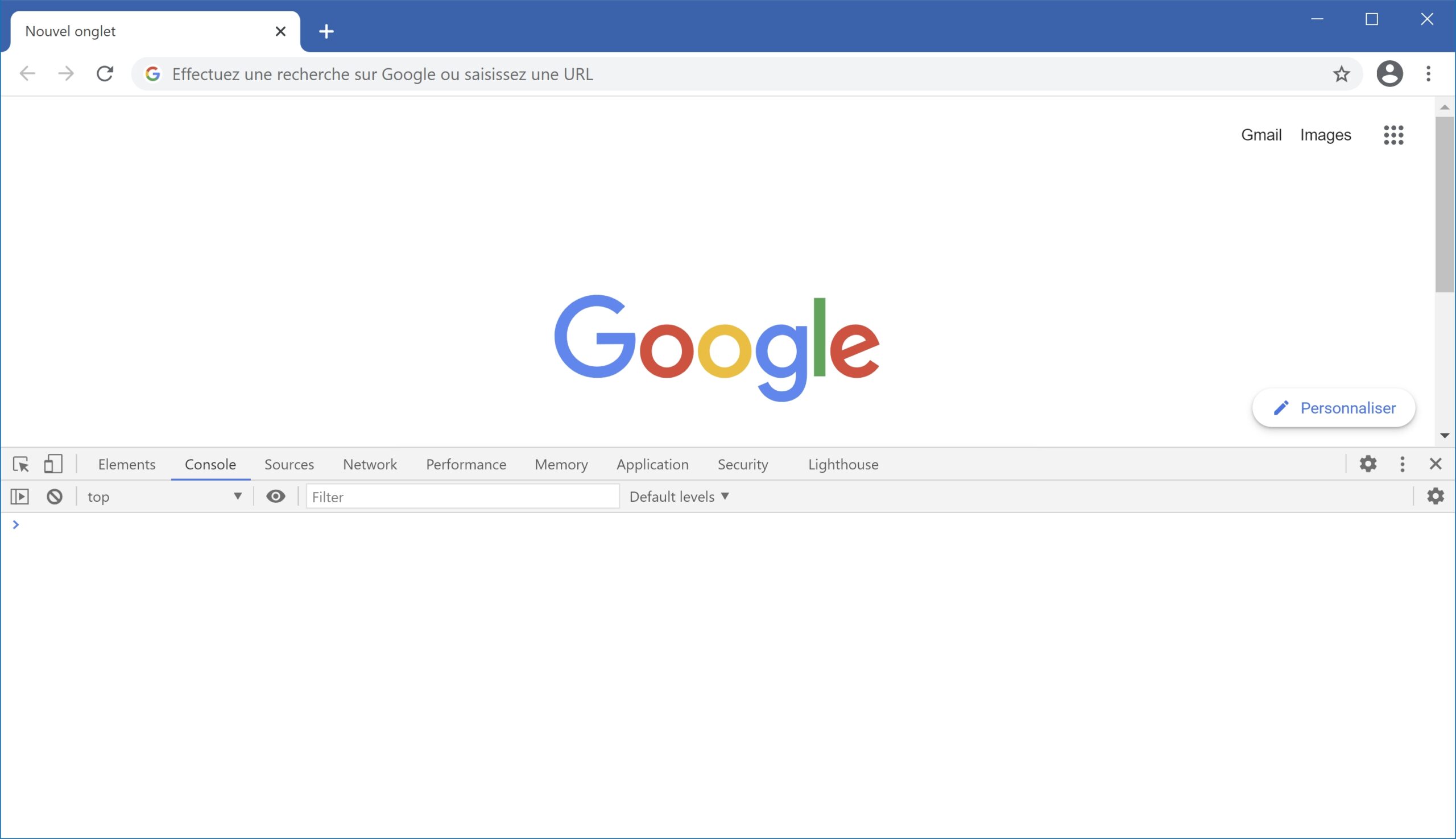1456x839 pixels.
Task: Switch to the Elements tab
Action: [x=127, y=464]
